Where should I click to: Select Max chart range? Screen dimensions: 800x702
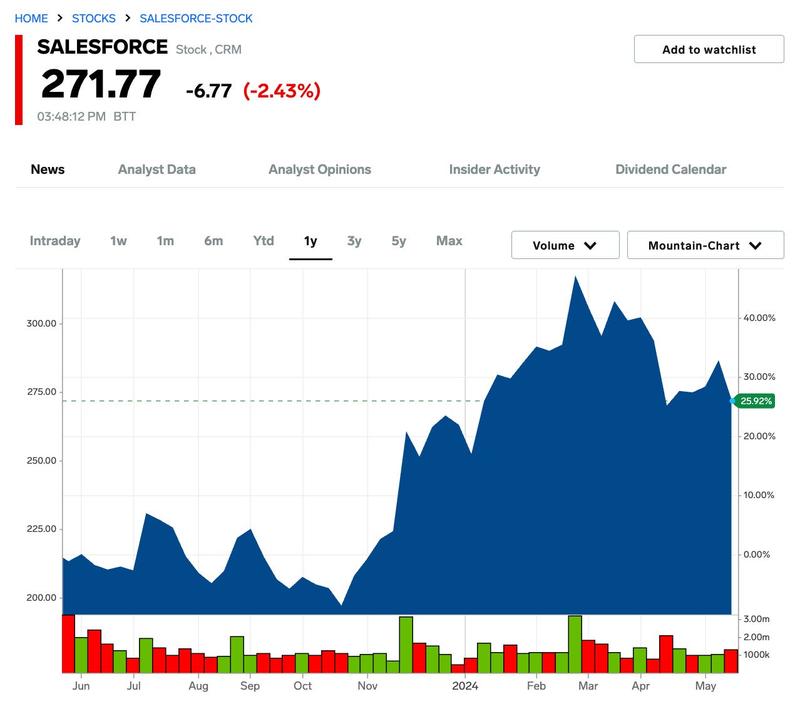(x=449, y=241)
